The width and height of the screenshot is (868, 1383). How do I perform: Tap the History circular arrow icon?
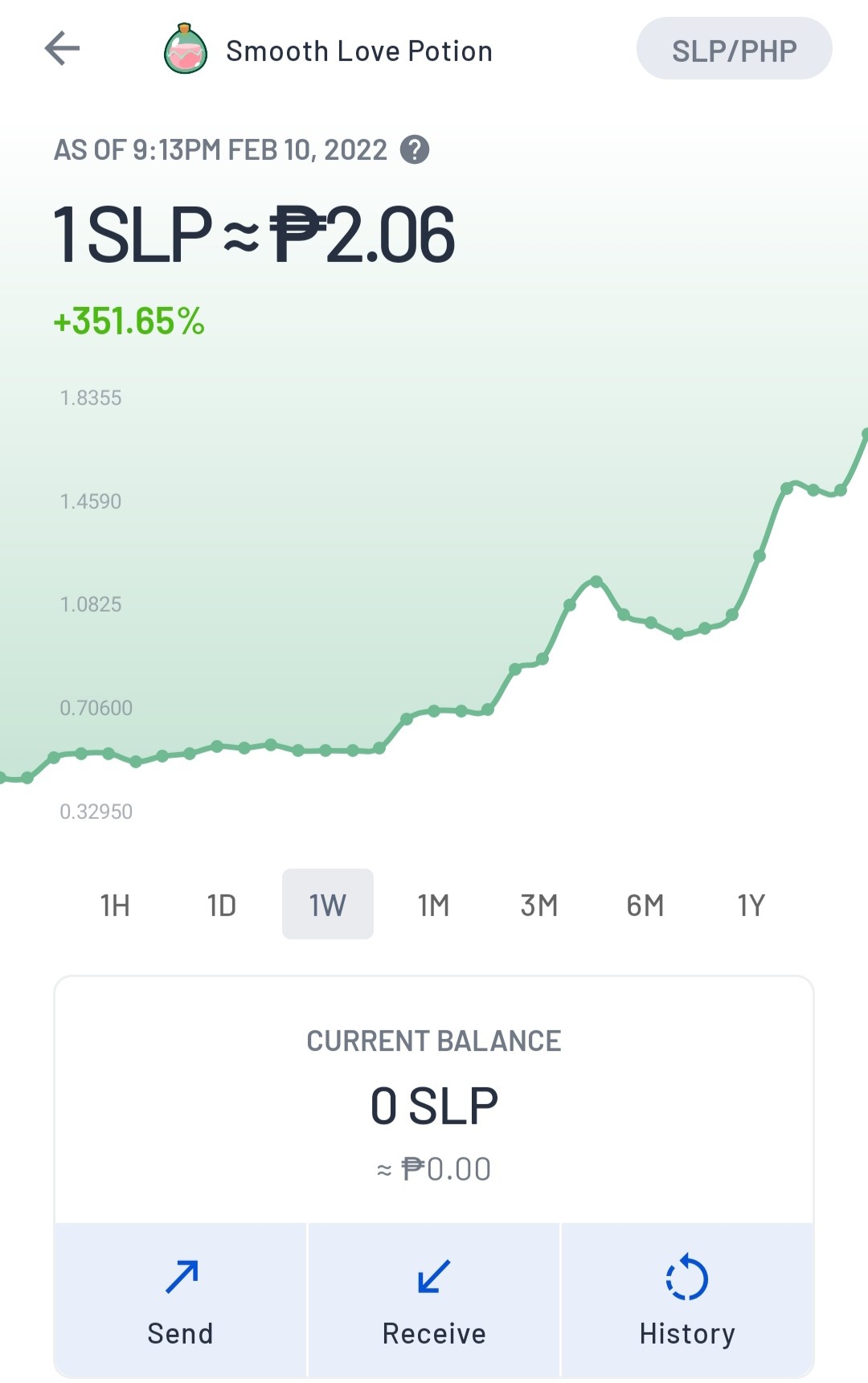point(687,1277)
